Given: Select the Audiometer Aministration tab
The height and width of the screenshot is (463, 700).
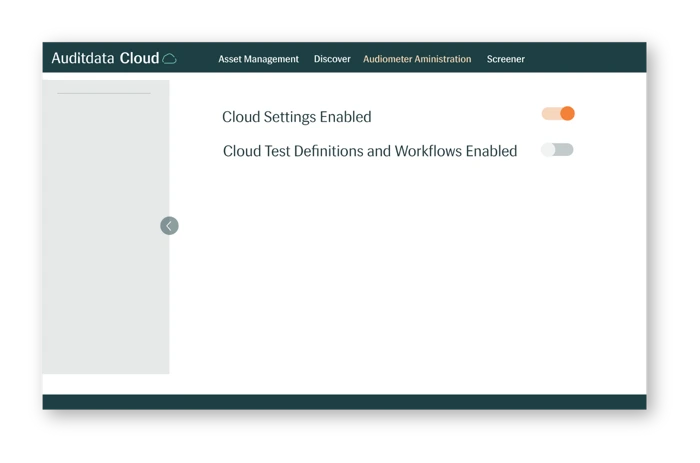Looking at the screenshot, I should click(x=417, y=59).
